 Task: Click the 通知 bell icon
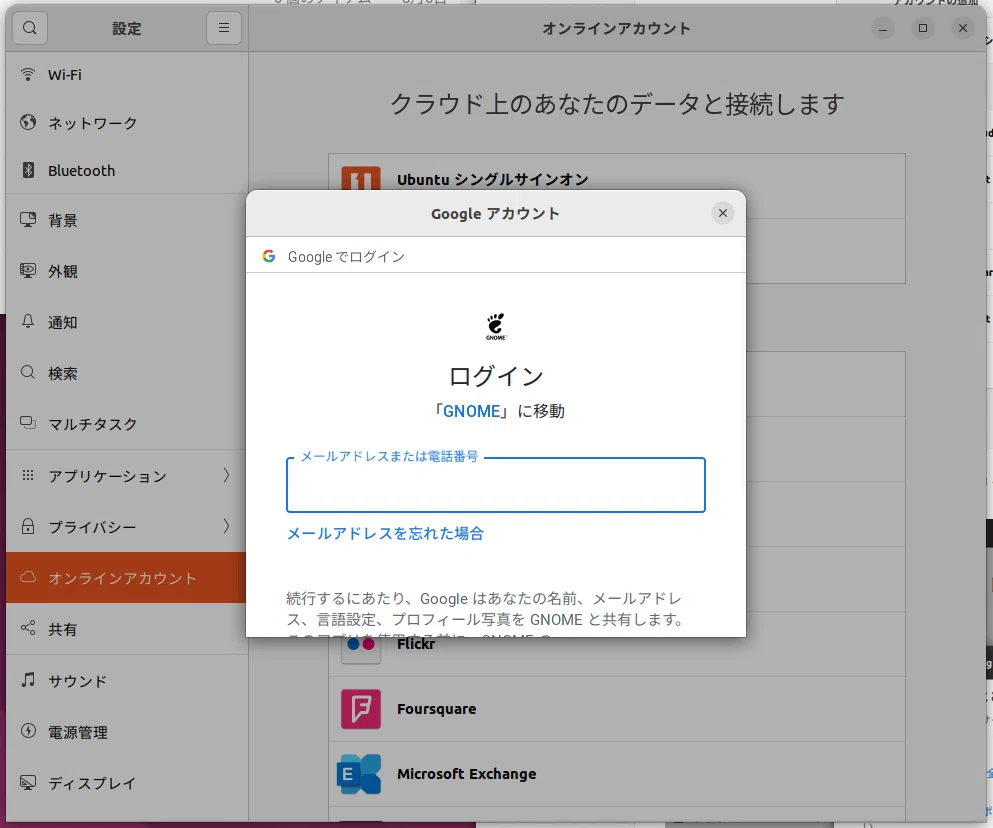(x=28, y=322)
